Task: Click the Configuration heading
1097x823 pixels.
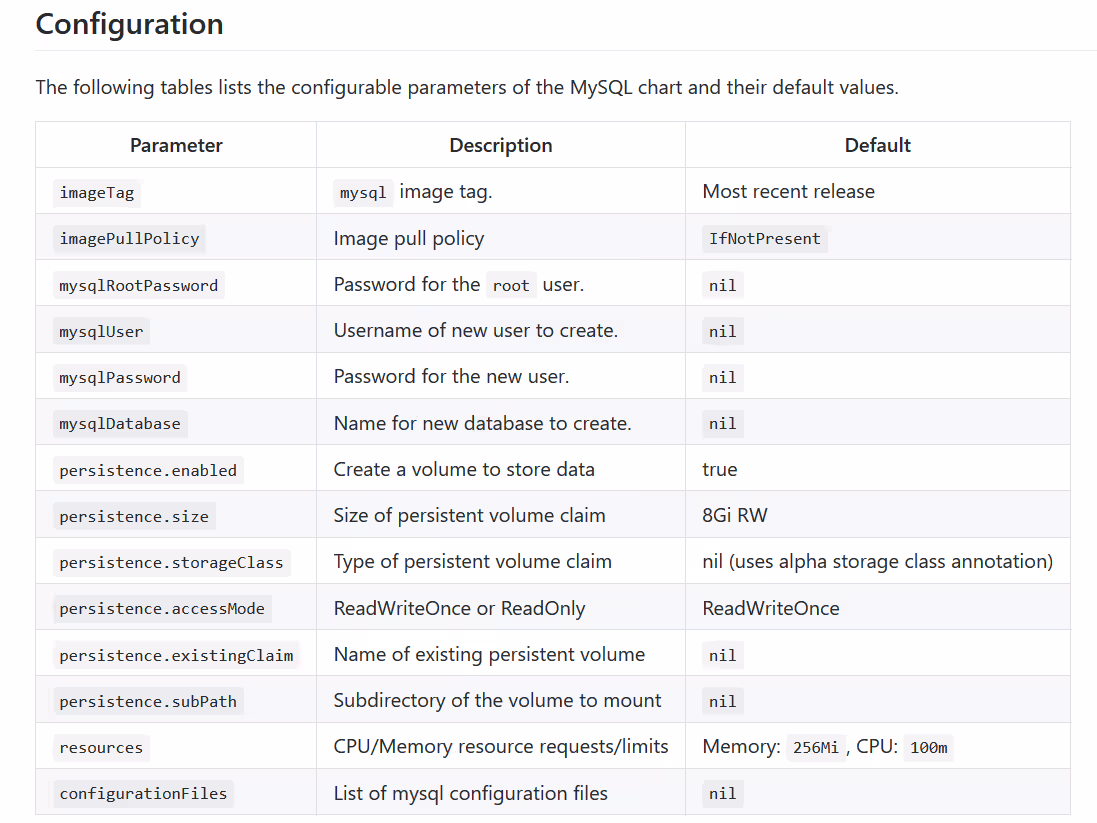Action: [129, 24]
